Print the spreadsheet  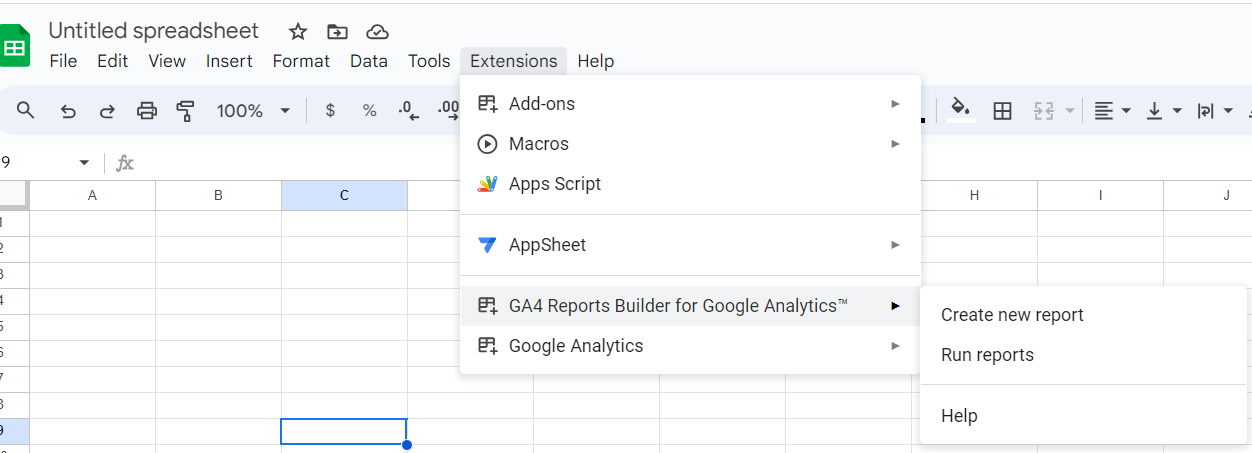[147, 111]
